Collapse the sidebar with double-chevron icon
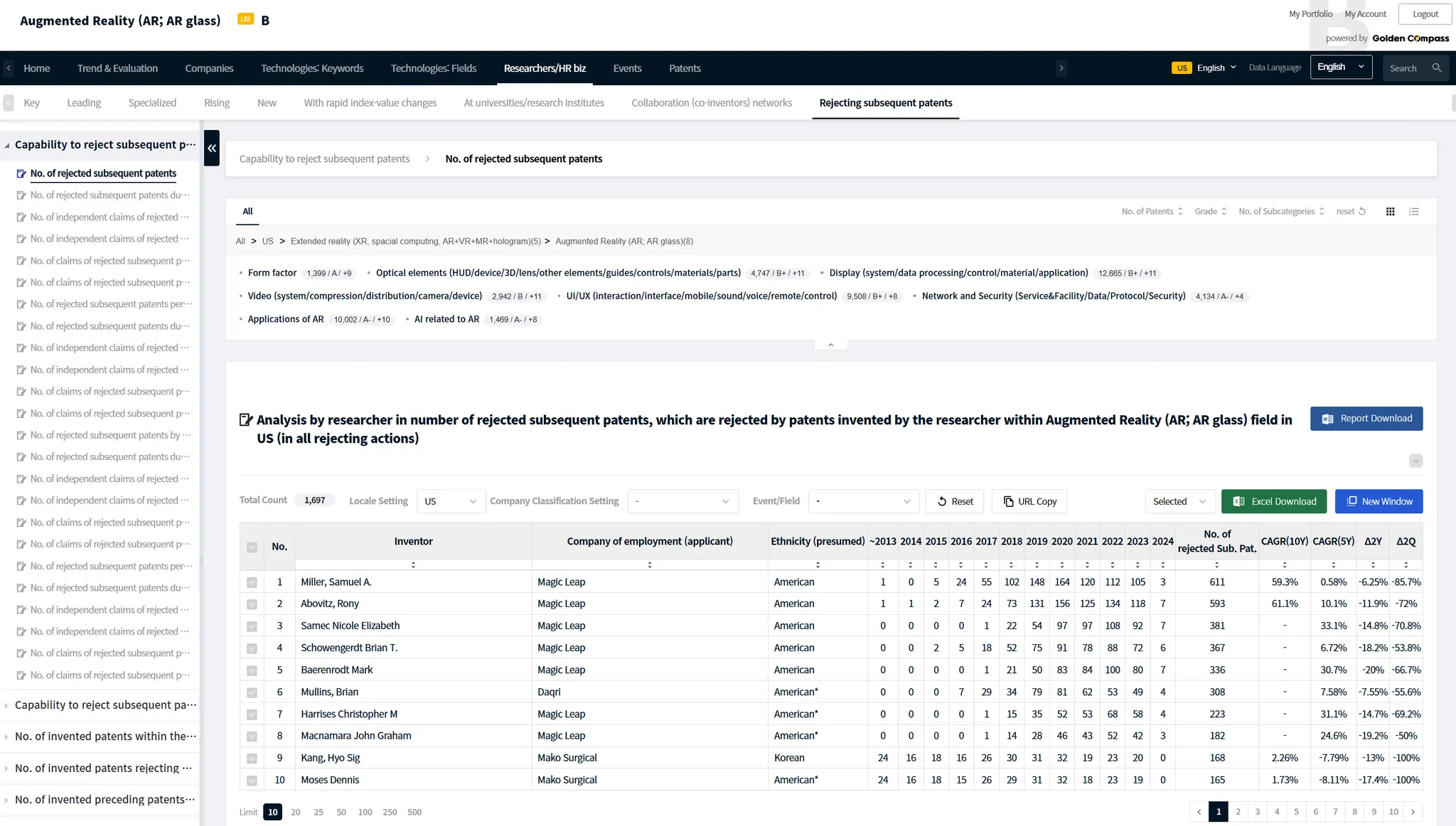Viewport: 1456px width, 826px height. (211, 148)
